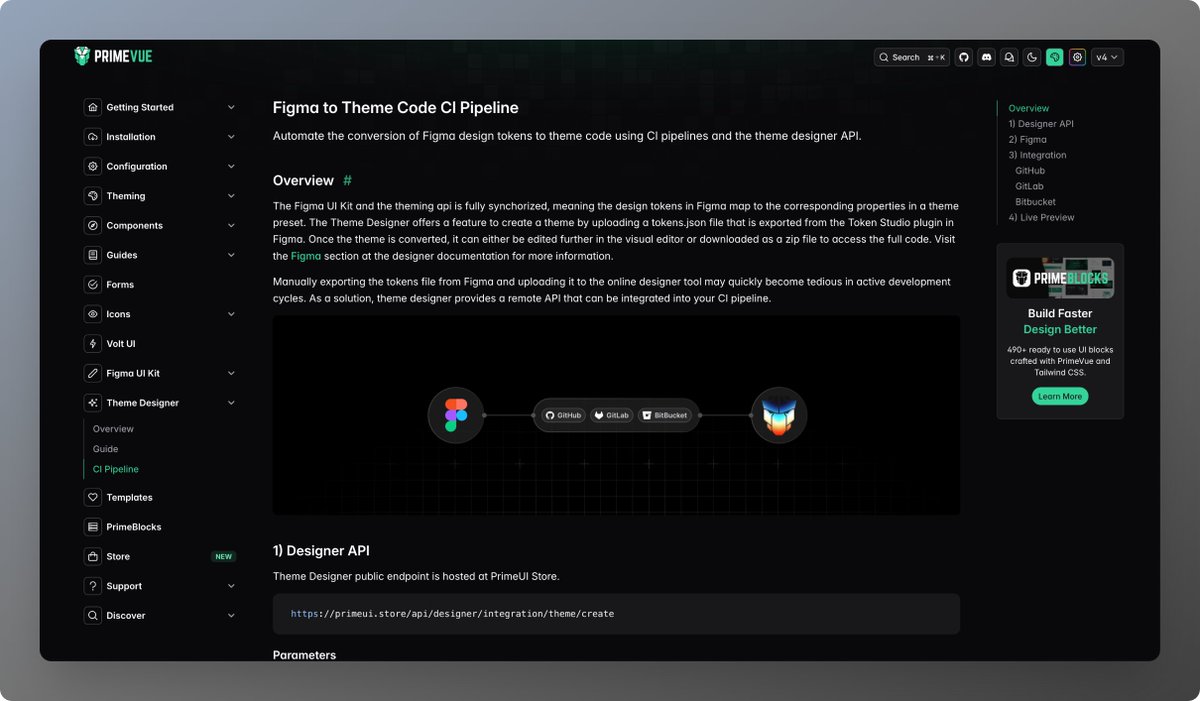
Task: Click the Installation cloud icon
Action: pyautogui.click(x=93, y=137)
